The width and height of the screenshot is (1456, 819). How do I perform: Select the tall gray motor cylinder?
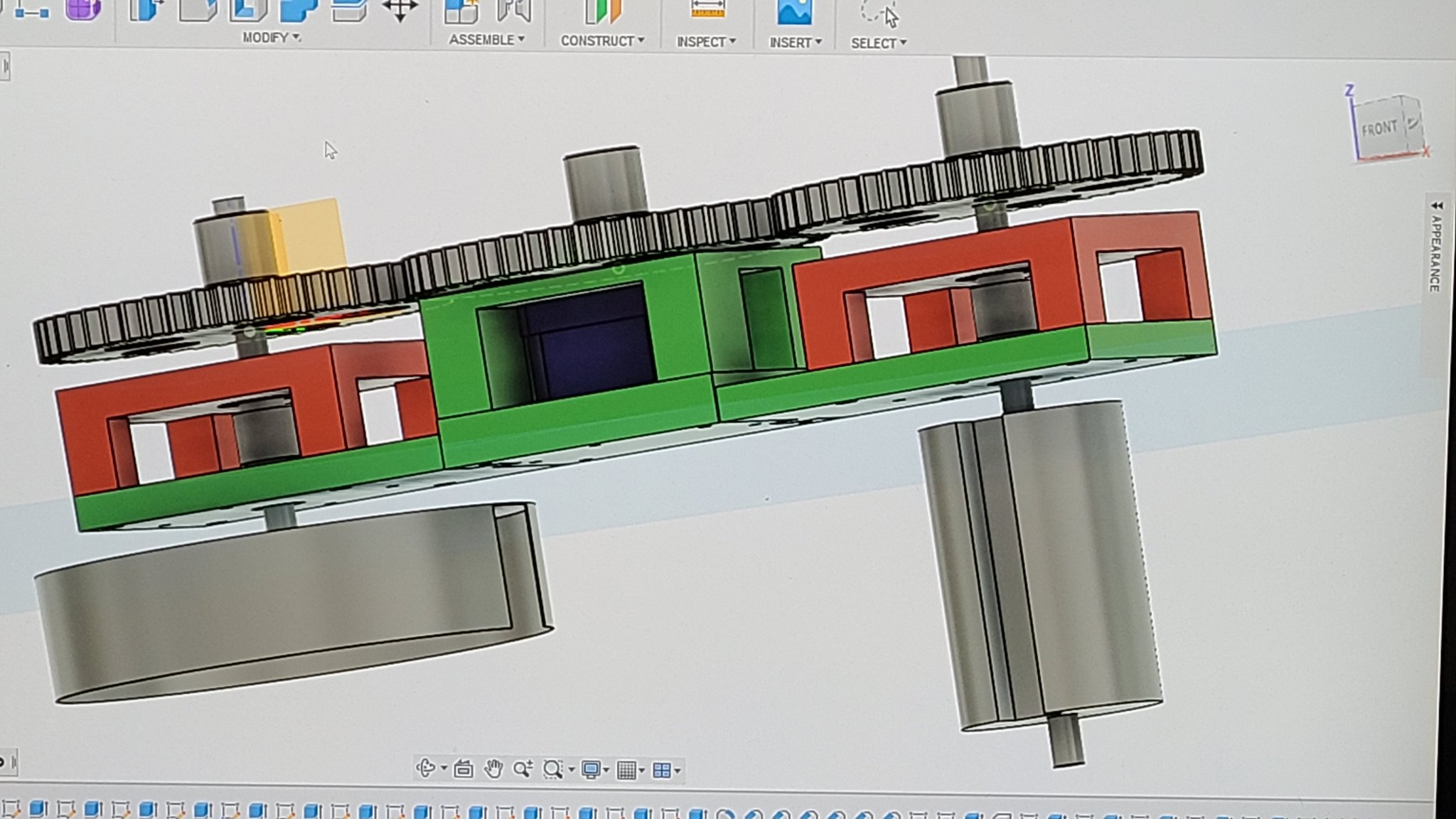click(1040, 567)
